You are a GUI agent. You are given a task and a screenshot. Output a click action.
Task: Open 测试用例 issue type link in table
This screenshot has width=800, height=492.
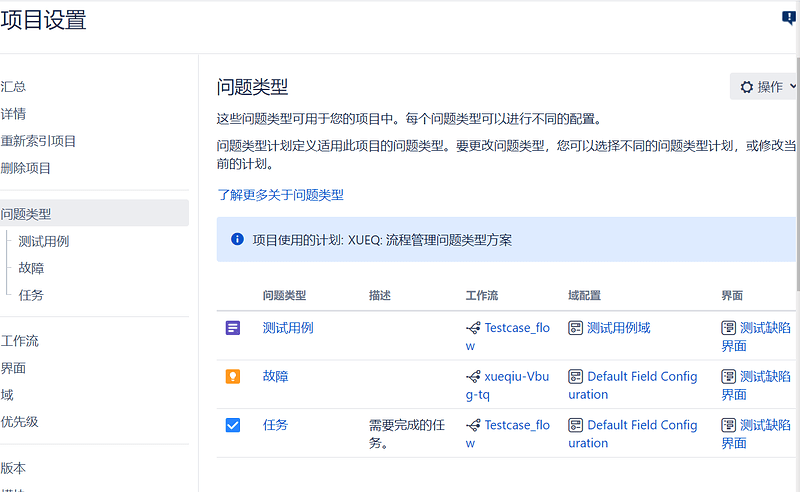click(x=288, y=328)
